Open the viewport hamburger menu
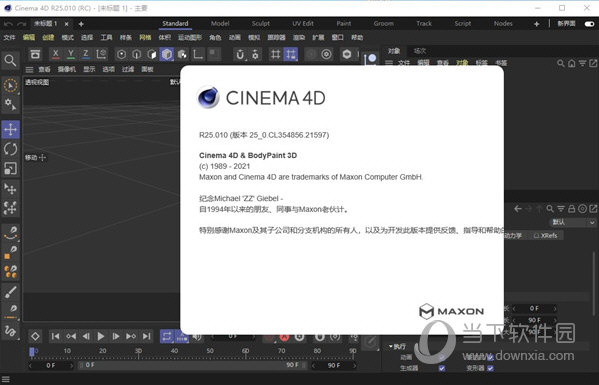This screenshot has width=599, height=385. [29, 70]
